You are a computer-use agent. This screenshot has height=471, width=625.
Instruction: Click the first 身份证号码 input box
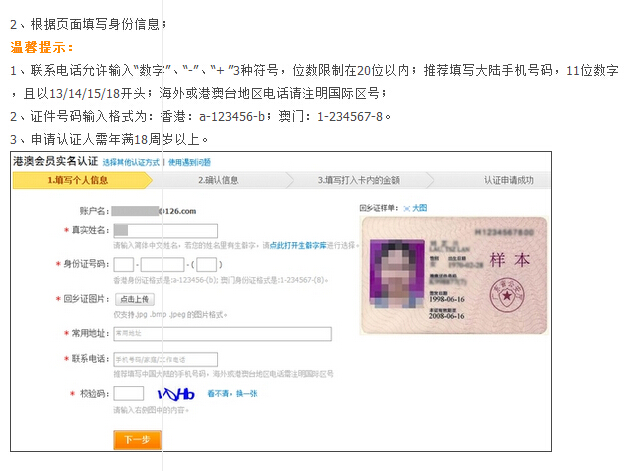[x=124, y=265]
